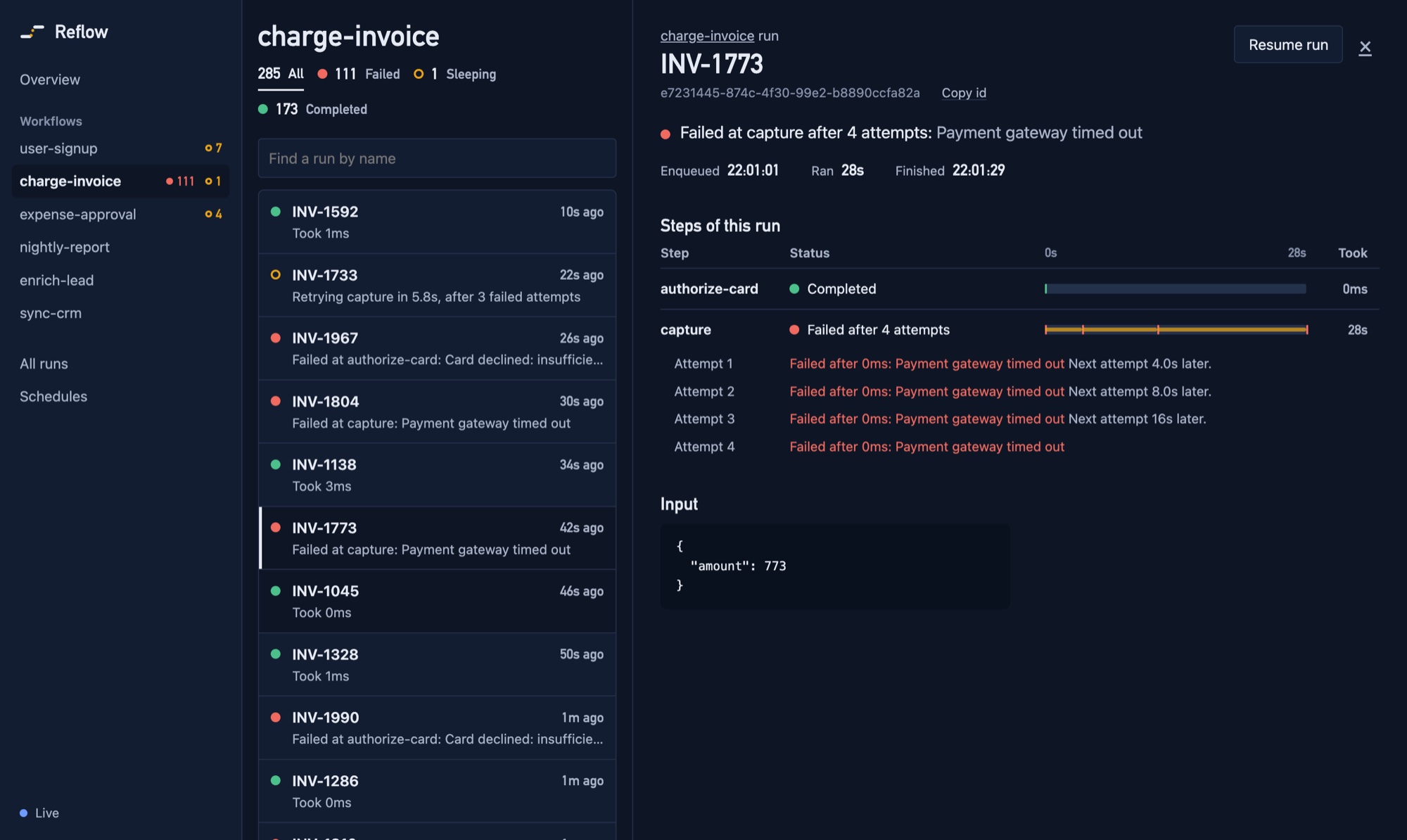
Task: Click the authorize-card step row
Action: click(x=1019, y=289)
